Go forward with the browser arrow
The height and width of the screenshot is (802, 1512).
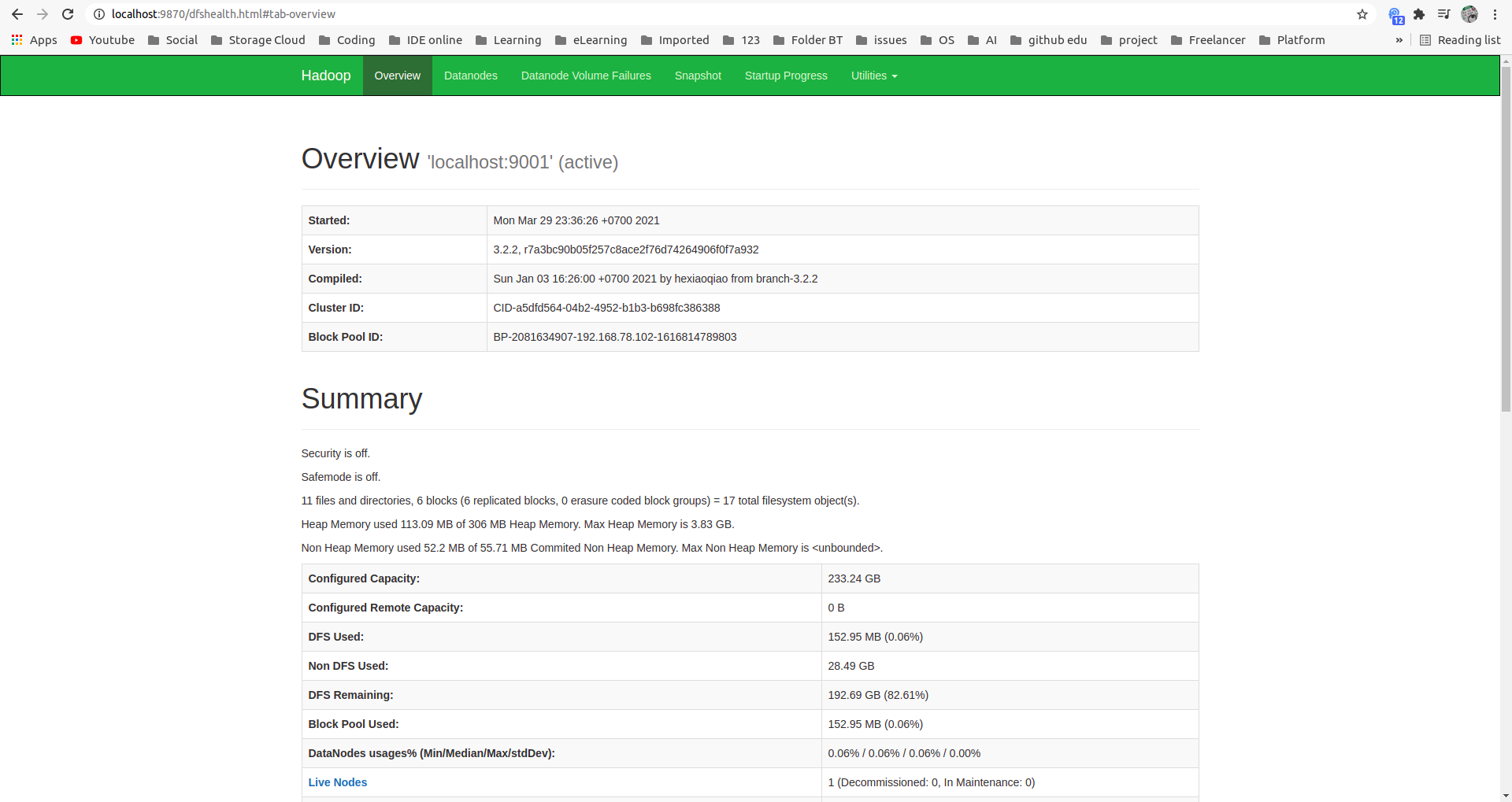(43, 14)
